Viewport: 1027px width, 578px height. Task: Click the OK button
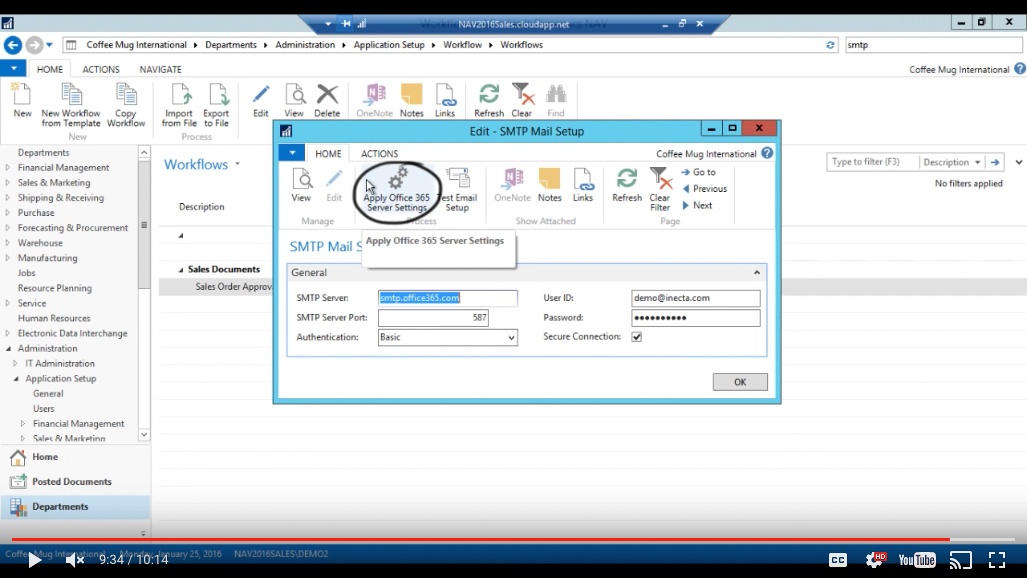tap(740, 382)
